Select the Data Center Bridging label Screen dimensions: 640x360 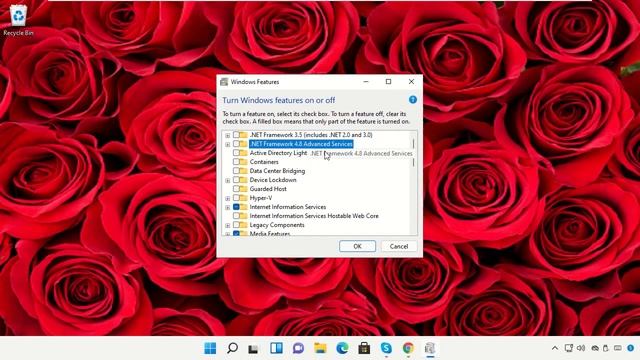(x=277, y=171)
